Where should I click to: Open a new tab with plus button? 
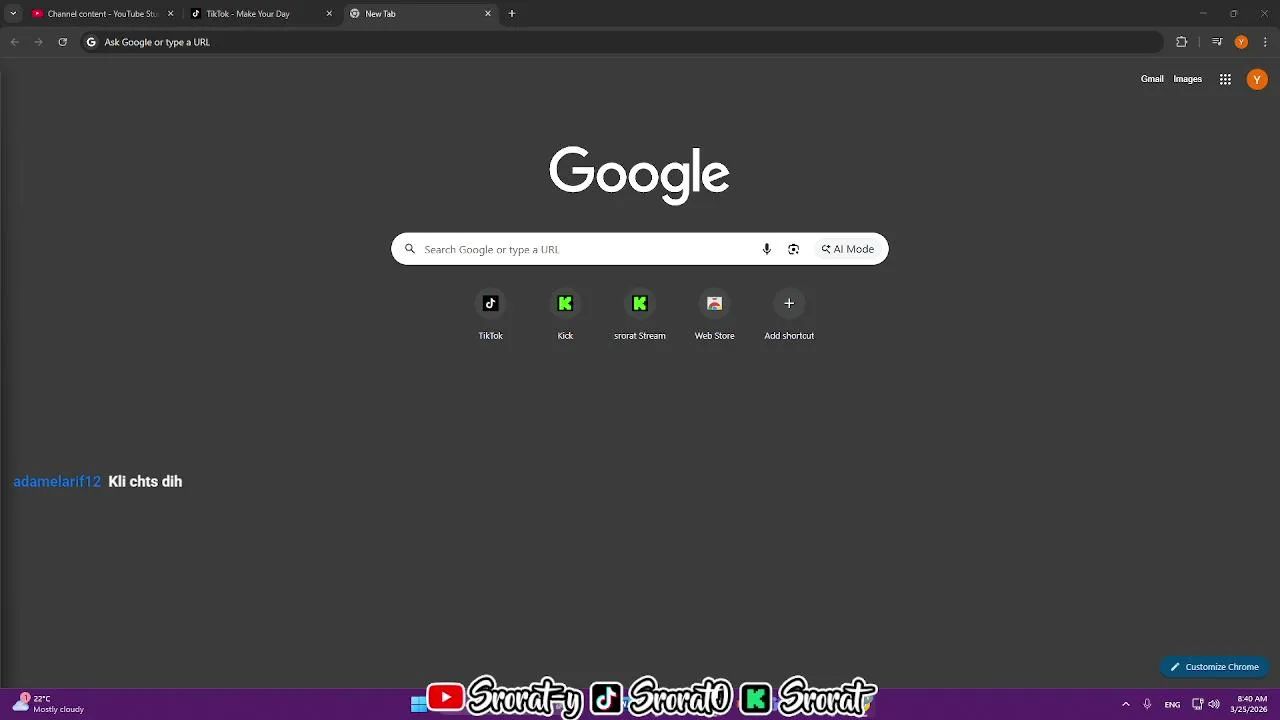512,14
